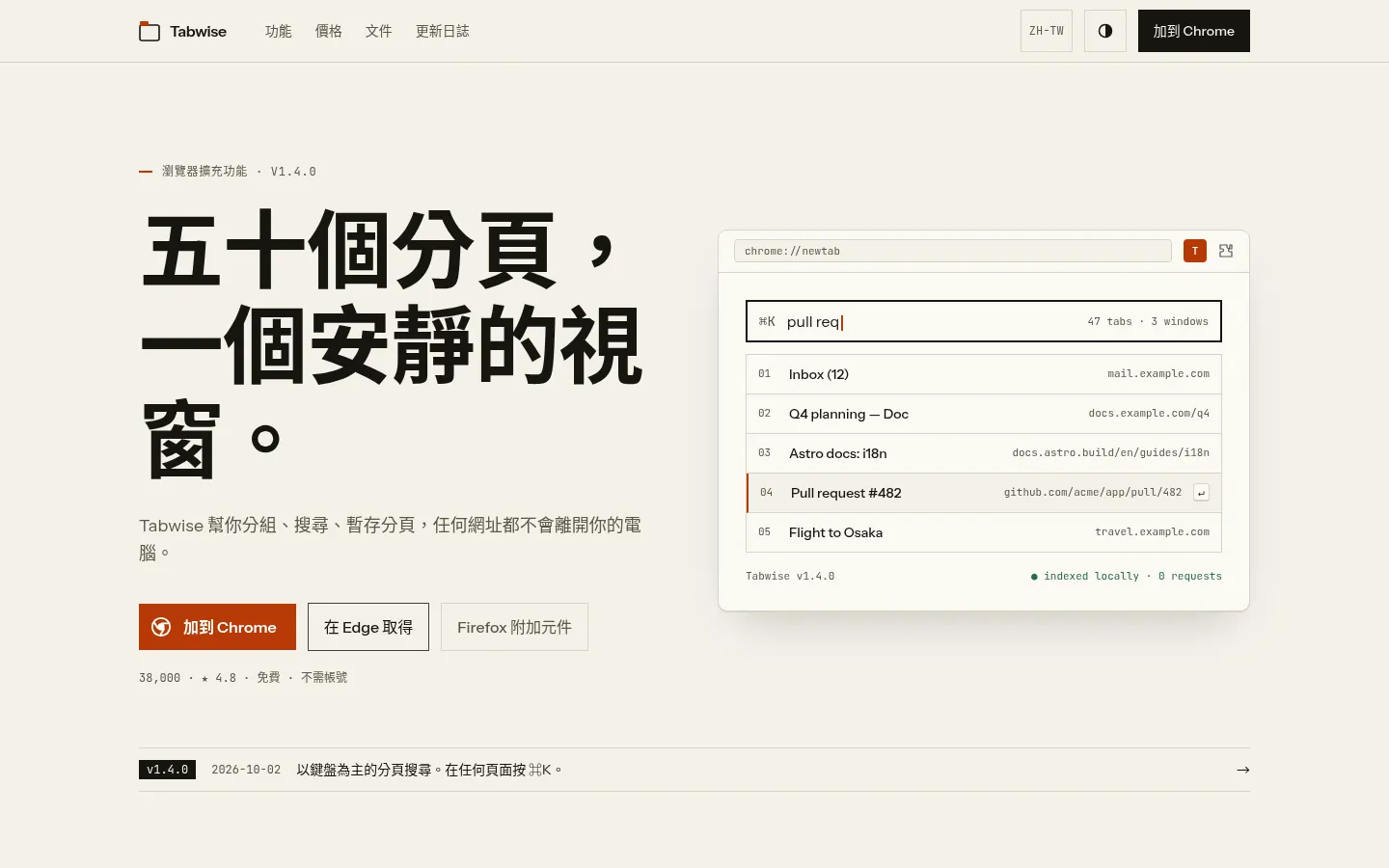Select the Pull request #482 result
The height and width of the screenshot is (868, 1389).
(x=984, y=493)
